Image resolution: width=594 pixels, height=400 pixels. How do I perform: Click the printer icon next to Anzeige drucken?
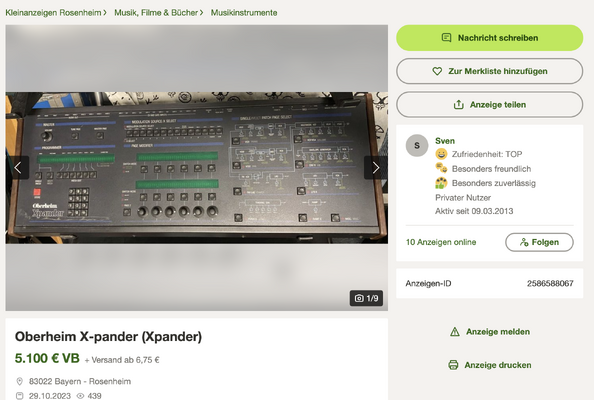pyautogui.click(x=453, y=365)
